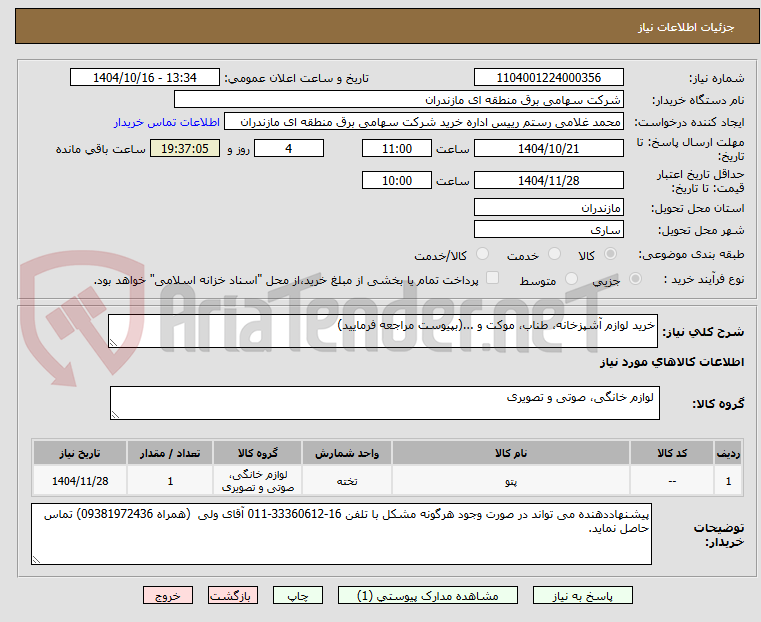Select the 'جزیی' purchase type radio

point(635,279)
